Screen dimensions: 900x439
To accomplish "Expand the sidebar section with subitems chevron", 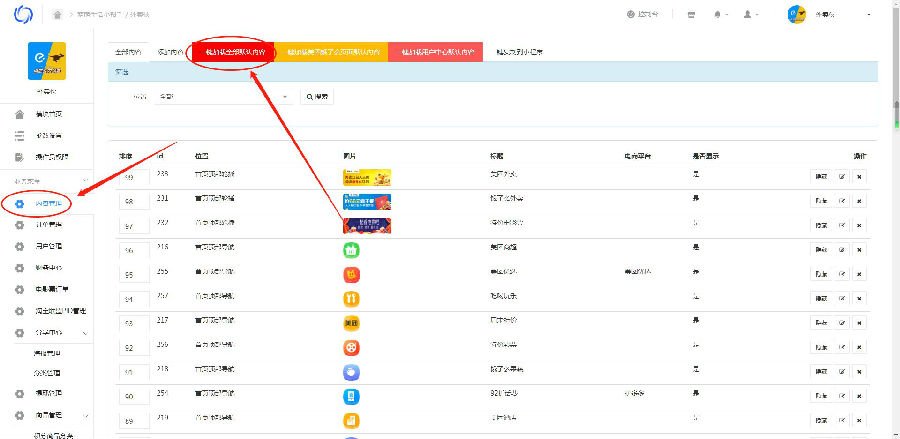I will coord(86,332).
